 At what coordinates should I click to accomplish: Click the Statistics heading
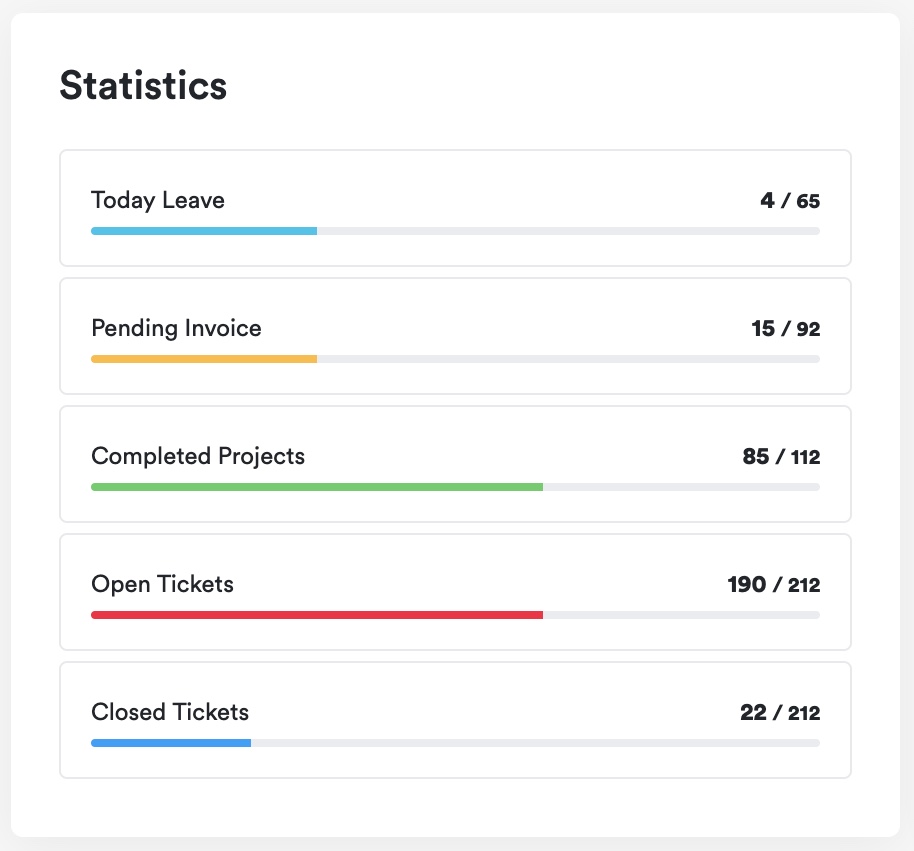[x=143, y=86]
